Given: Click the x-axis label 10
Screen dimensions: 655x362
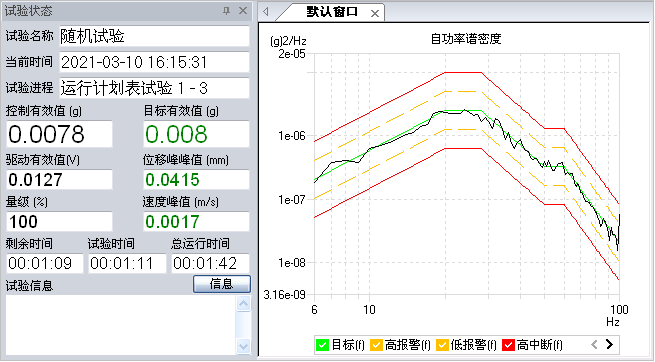Looking at the screenshot, I should [x=369, y=310].
